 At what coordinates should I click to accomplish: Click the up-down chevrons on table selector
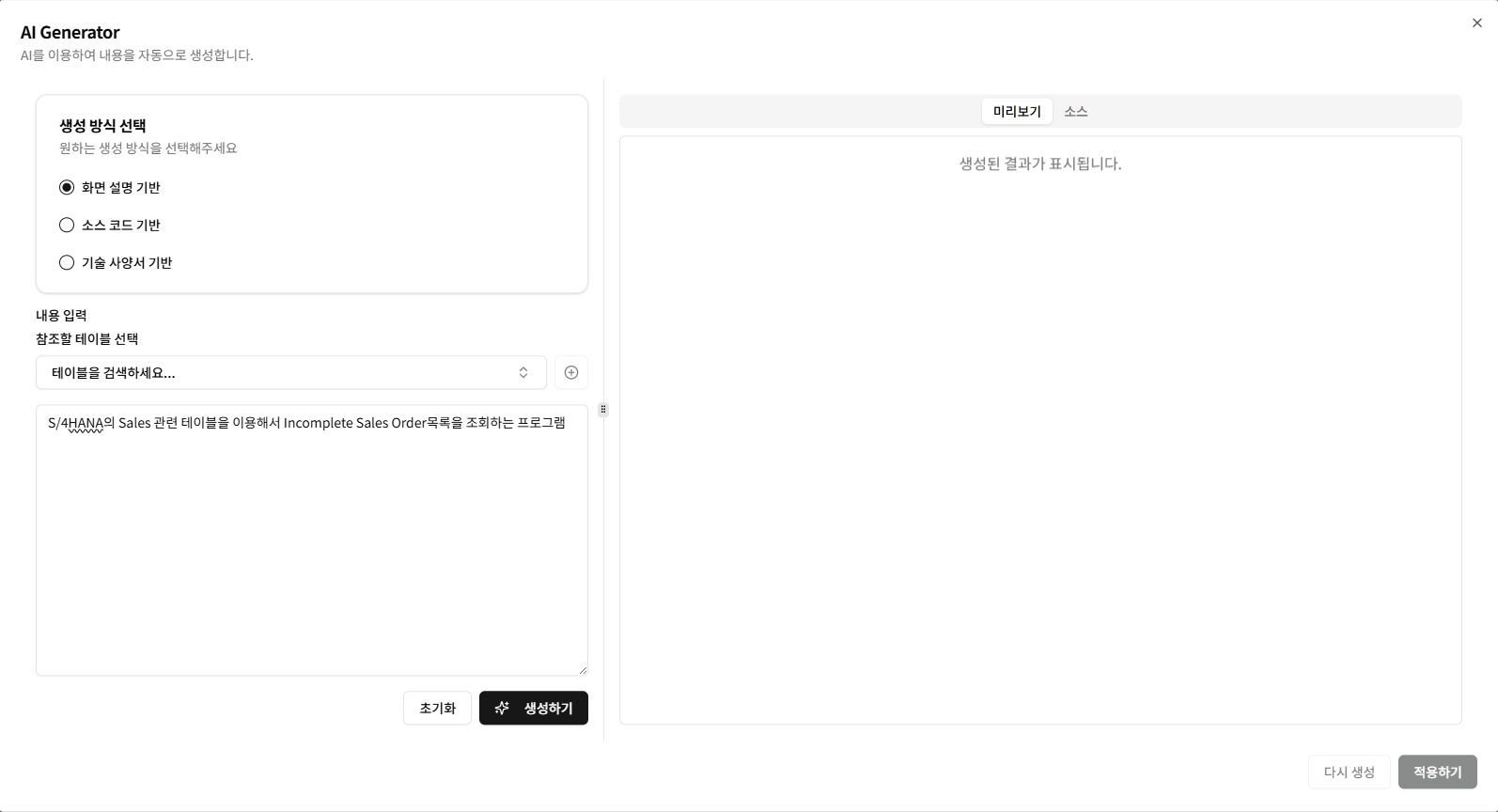point(523,372)
